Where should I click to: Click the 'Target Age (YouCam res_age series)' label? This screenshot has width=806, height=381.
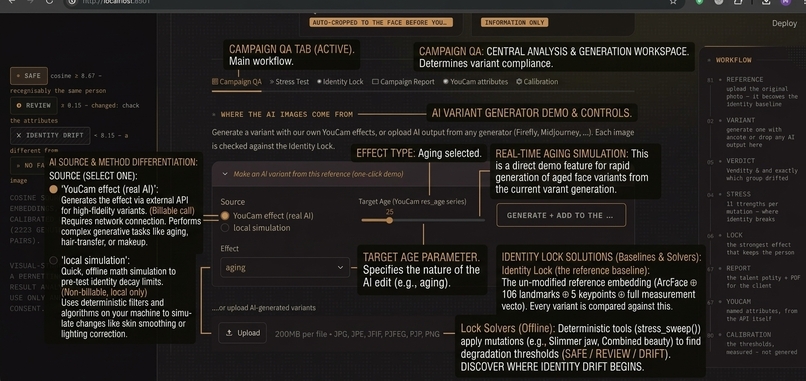tap(412, 202)
